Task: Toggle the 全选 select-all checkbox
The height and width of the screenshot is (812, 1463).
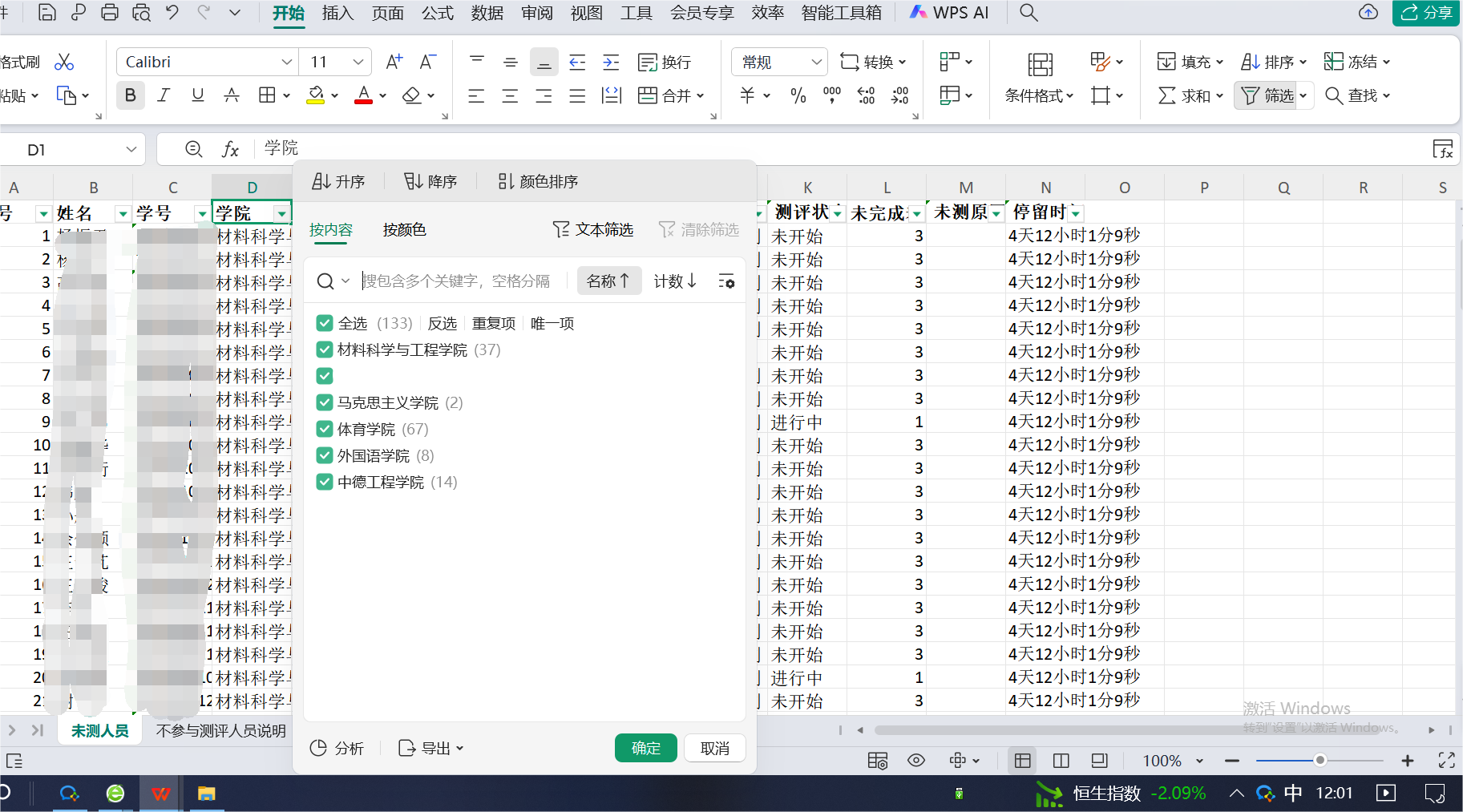Action: [325, 323]
